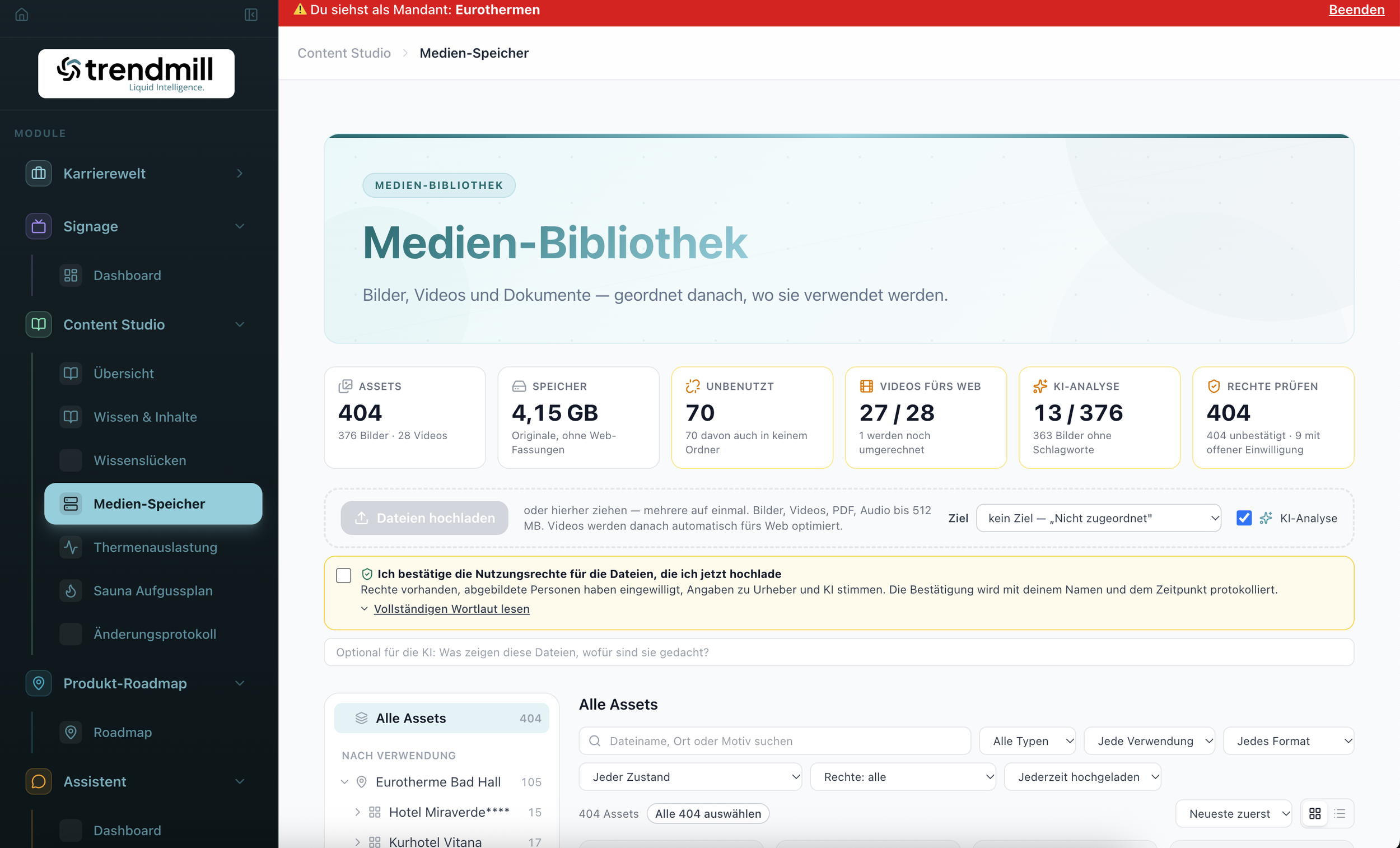Screen dimensions: 1400x848
Task: Open the Alle Typen dropdown
Action: [1027, 741]
